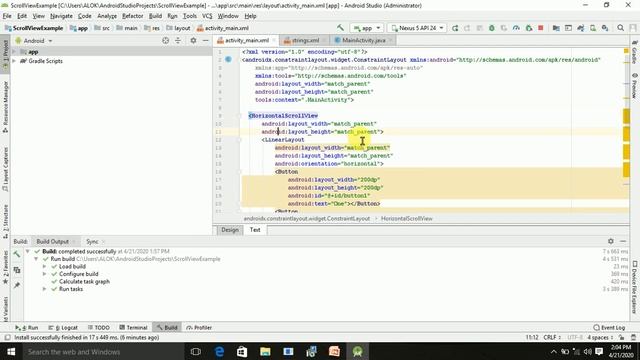Select Gradle Scripts in project tree
Screen dimensions: 640x360
45,61
